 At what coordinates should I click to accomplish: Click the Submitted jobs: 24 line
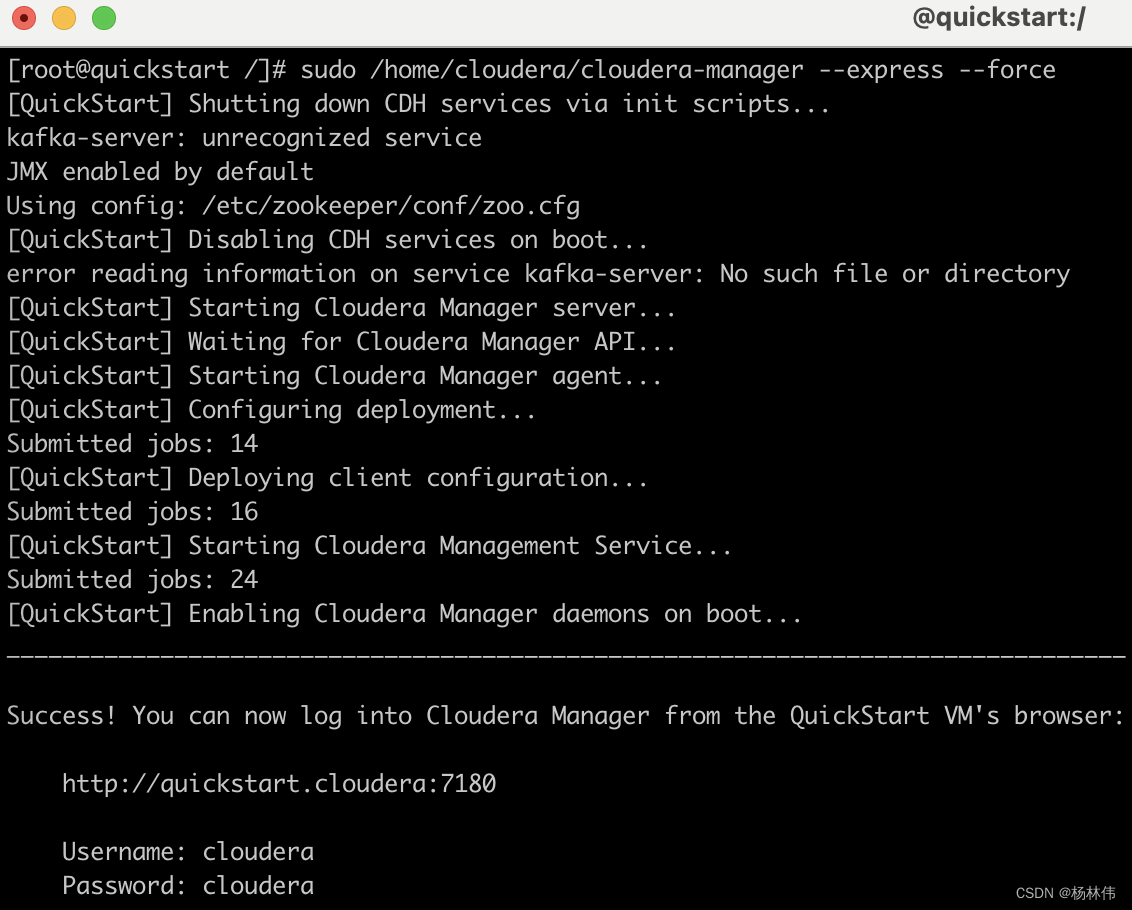pos(131,579)
